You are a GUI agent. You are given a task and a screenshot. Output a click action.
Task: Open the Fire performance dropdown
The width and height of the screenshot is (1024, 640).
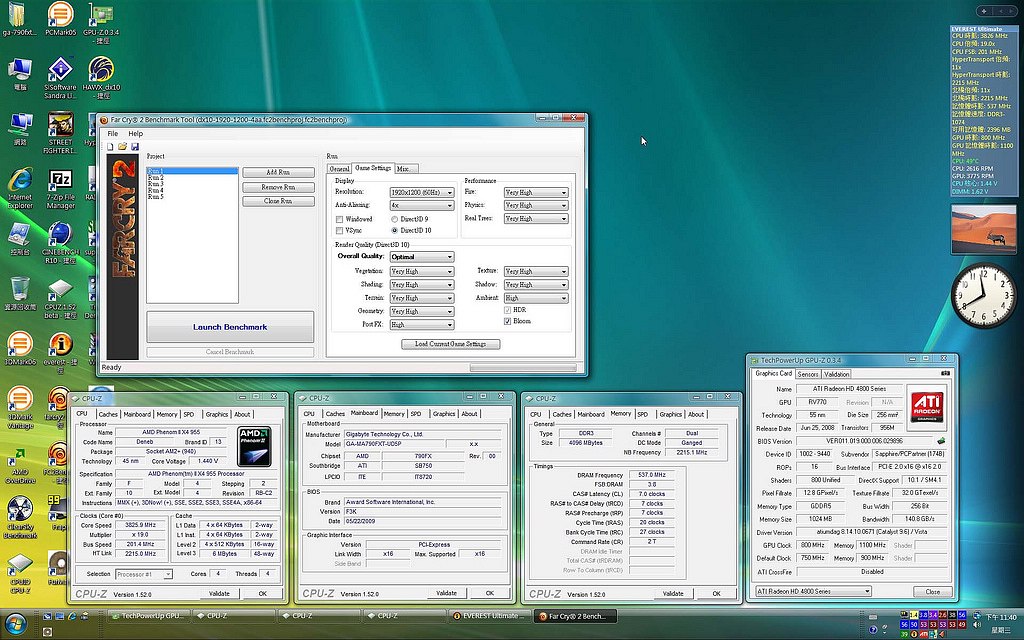536,193
